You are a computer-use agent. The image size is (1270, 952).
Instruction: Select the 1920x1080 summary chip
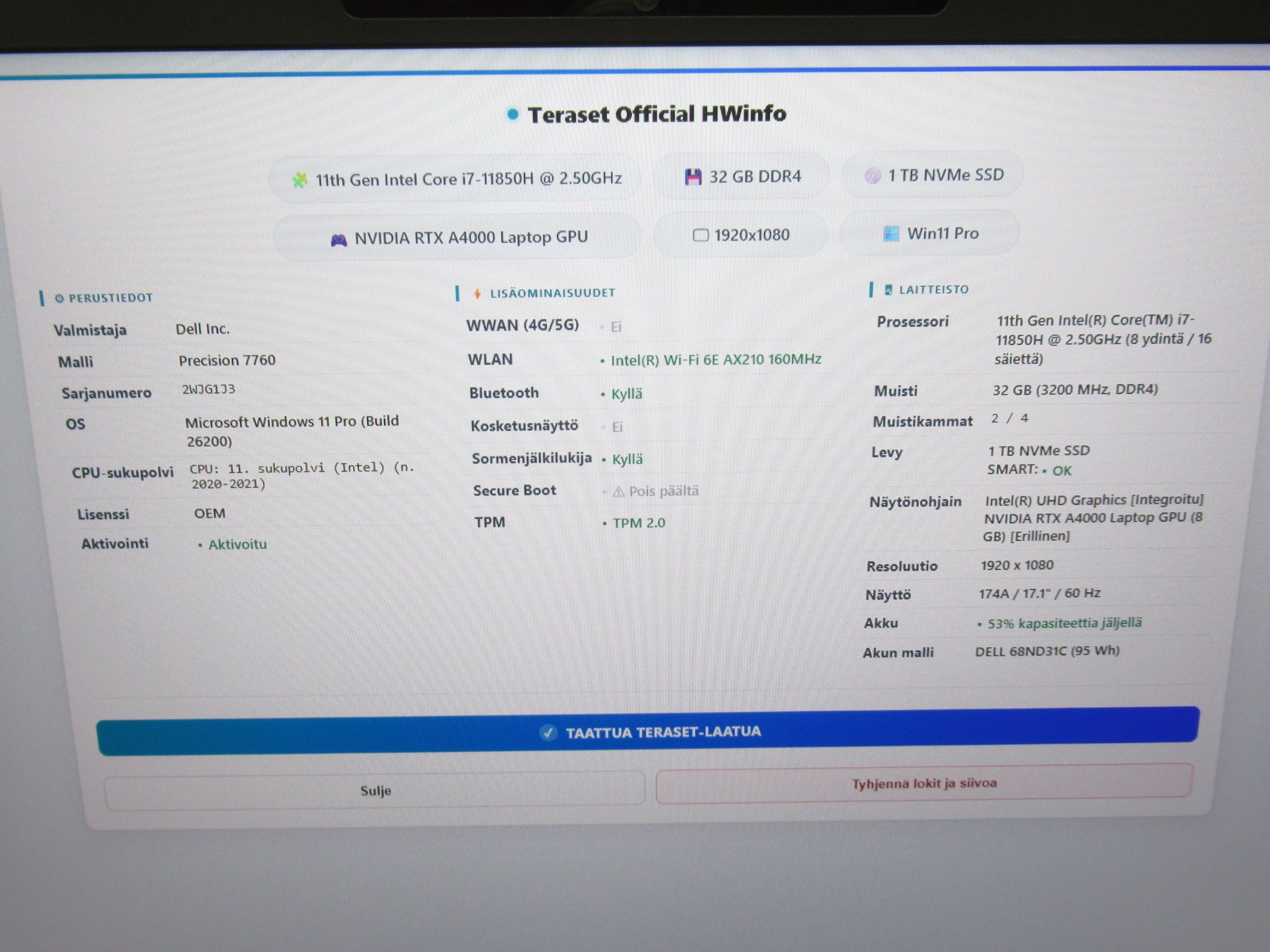pyautogui.click(x=740, y=235)
